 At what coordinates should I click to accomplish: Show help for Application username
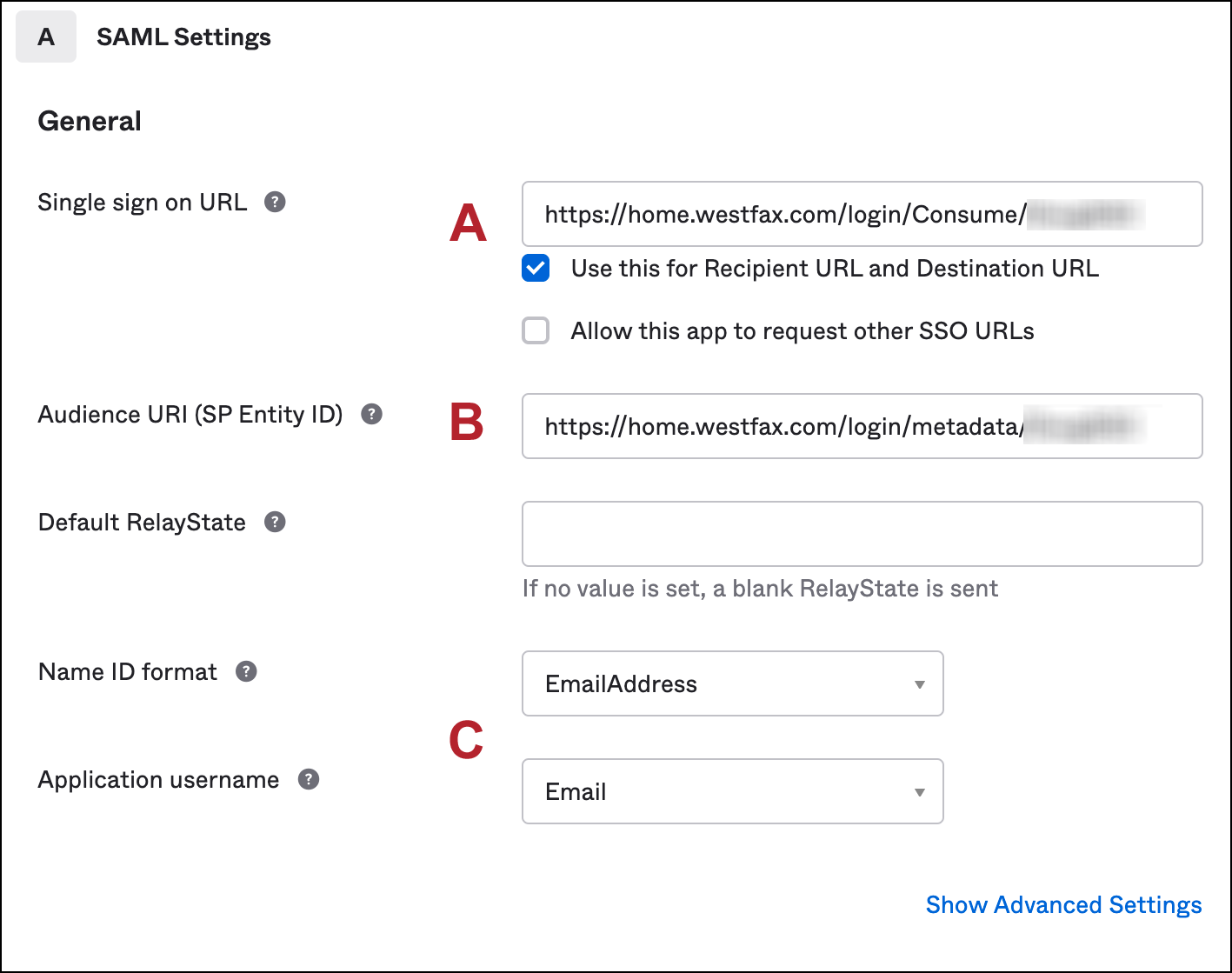[309, 780]
